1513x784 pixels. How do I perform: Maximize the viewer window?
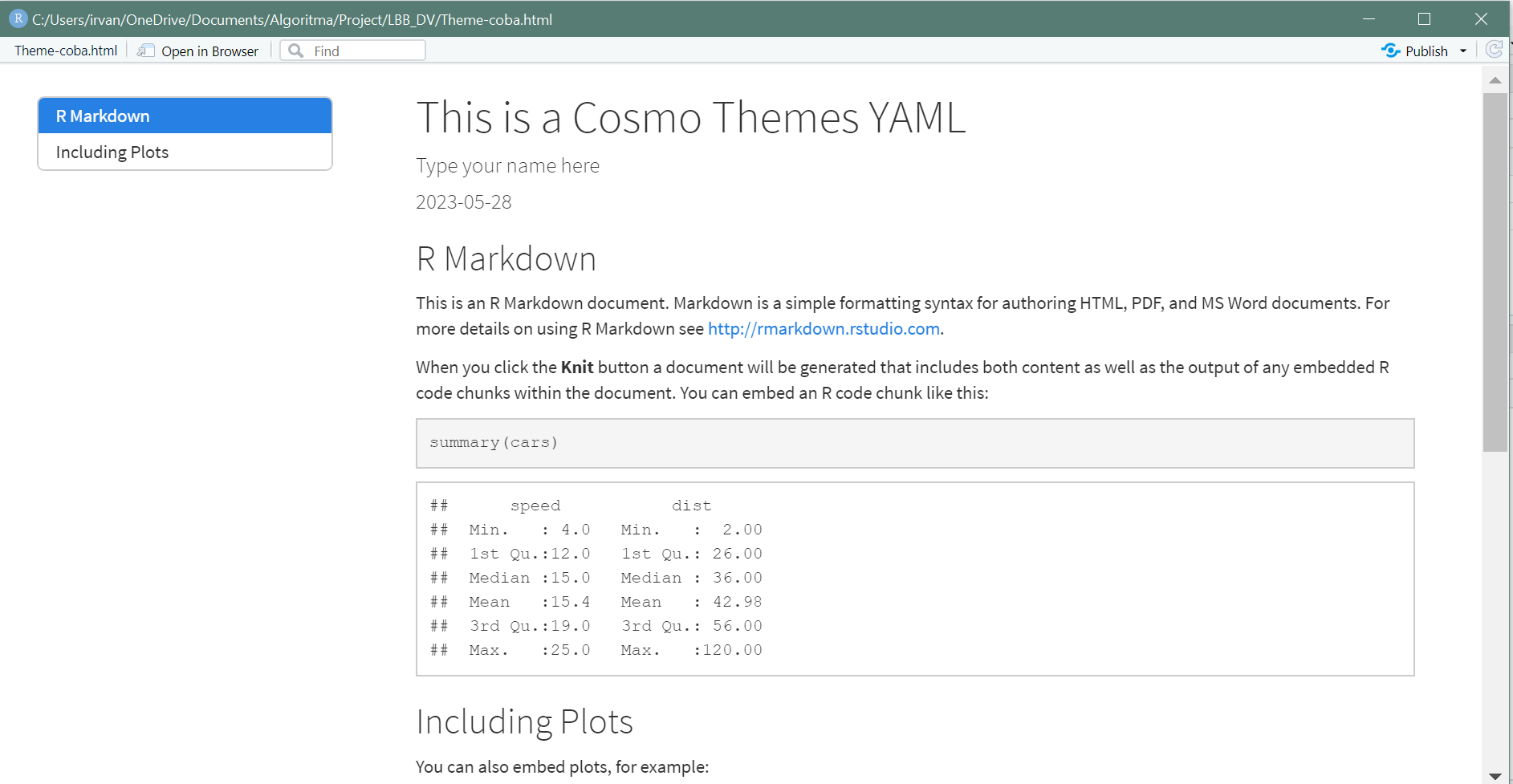pyautogui.click(x=1425, y=18)
